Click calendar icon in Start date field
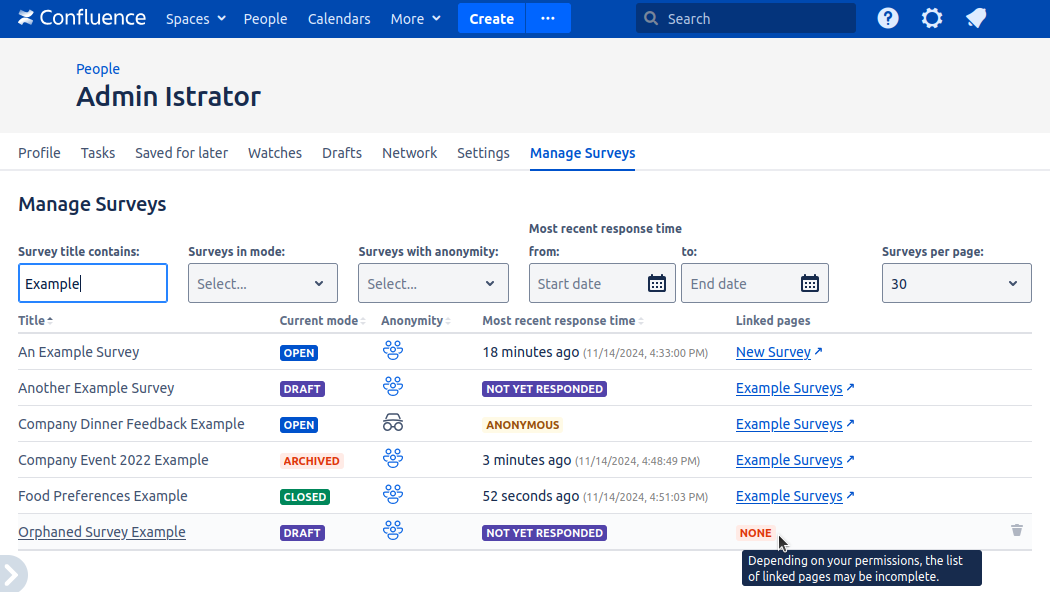 pos(656,283)
